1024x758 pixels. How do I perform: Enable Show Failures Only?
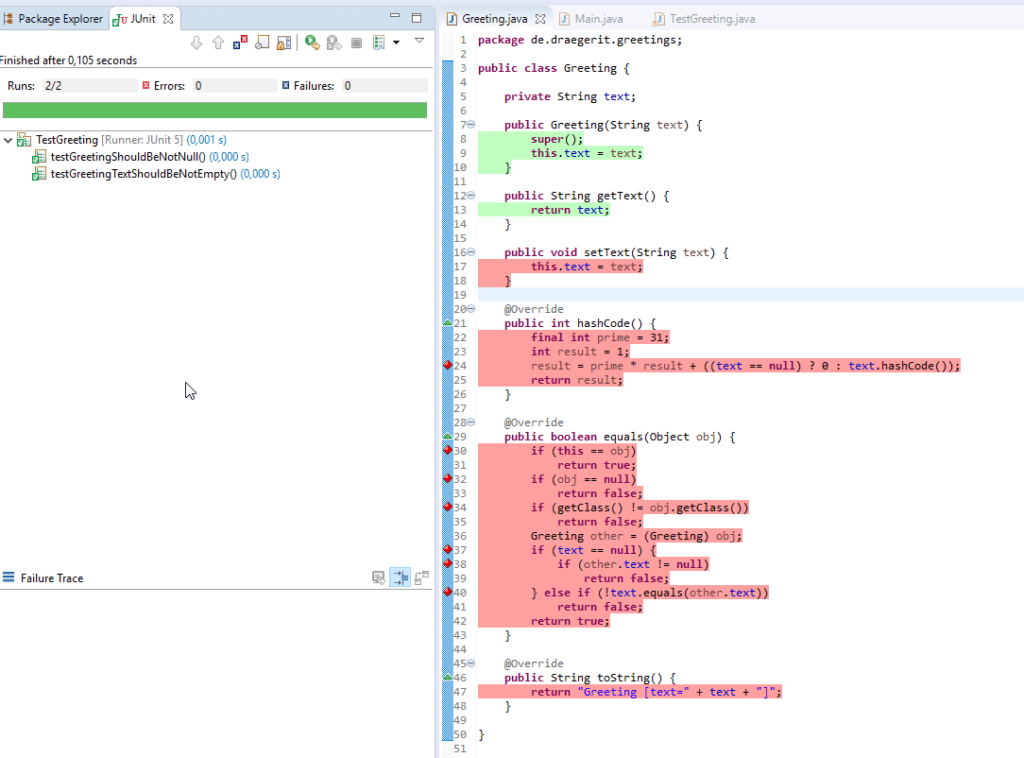coord(237,41)
